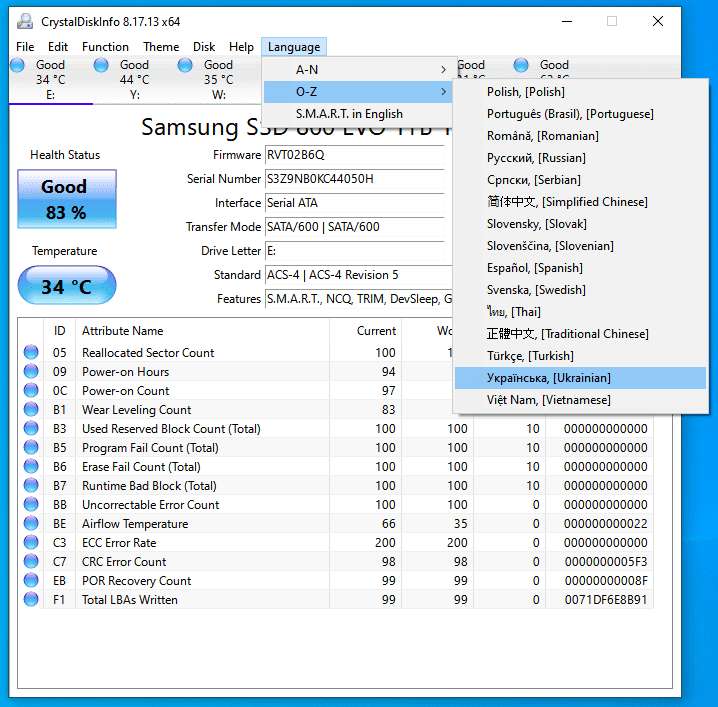Choose Vietnamese language
This screenshot has height=707, width=718.
coord(580,400)
